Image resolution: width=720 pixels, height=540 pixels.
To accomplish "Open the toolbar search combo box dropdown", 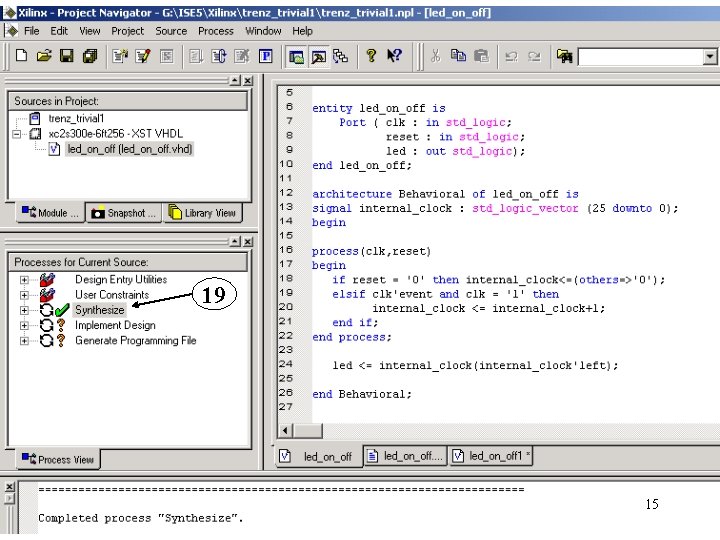I will [709, 57].
